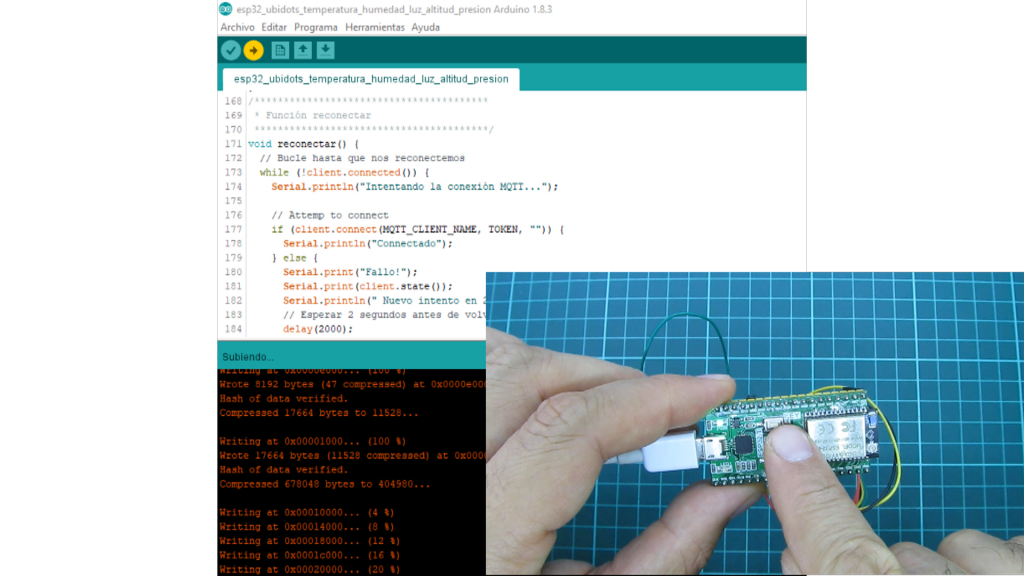Open the Herramientas menu
The height and width of the screenshot is (576, 1024).
pos(375,27)
